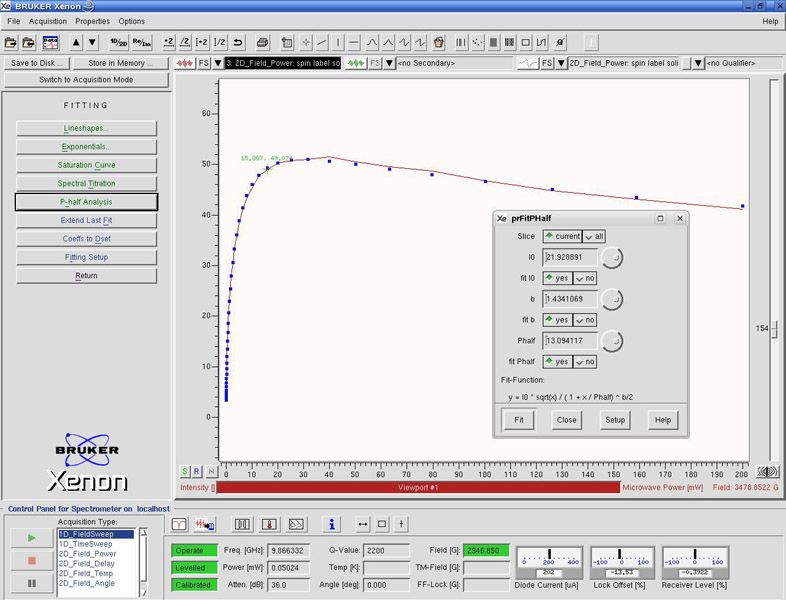Choose P-half Analysis in fitting panel
This screenshot has width=786, height=600.
(86, 202)
